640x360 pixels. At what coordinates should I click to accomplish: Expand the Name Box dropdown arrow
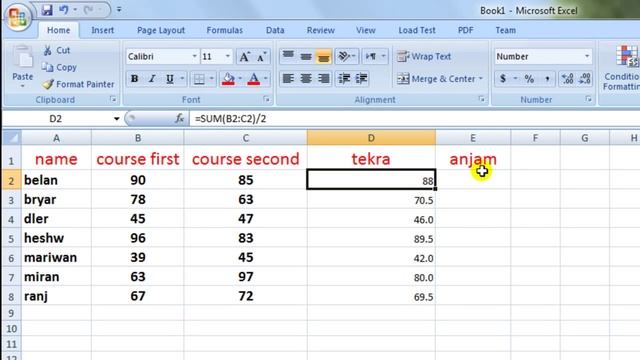tap(116, 119)
